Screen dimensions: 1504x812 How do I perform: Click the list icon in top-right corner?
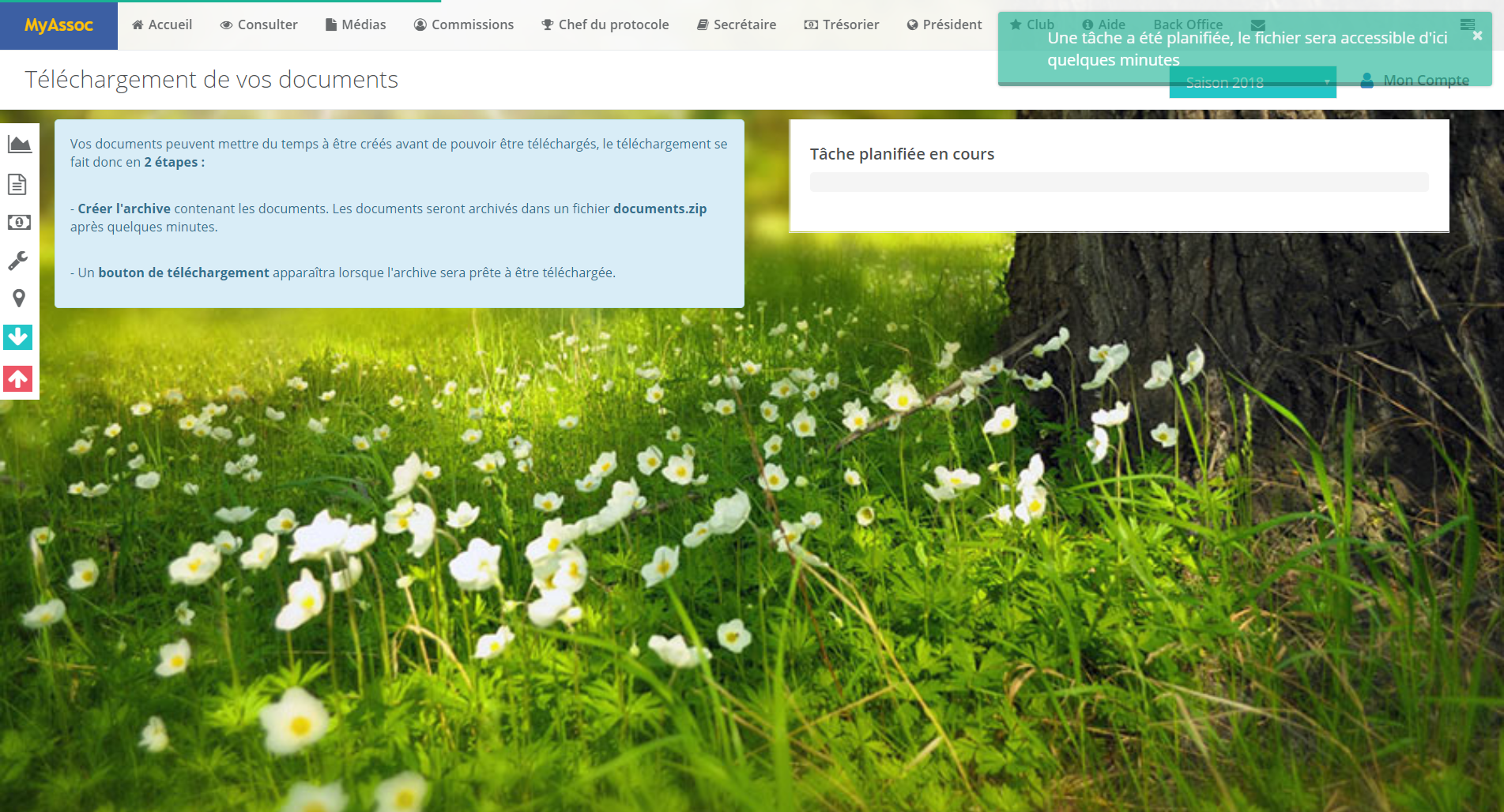pyautogui.click(x=1468, y=24)
